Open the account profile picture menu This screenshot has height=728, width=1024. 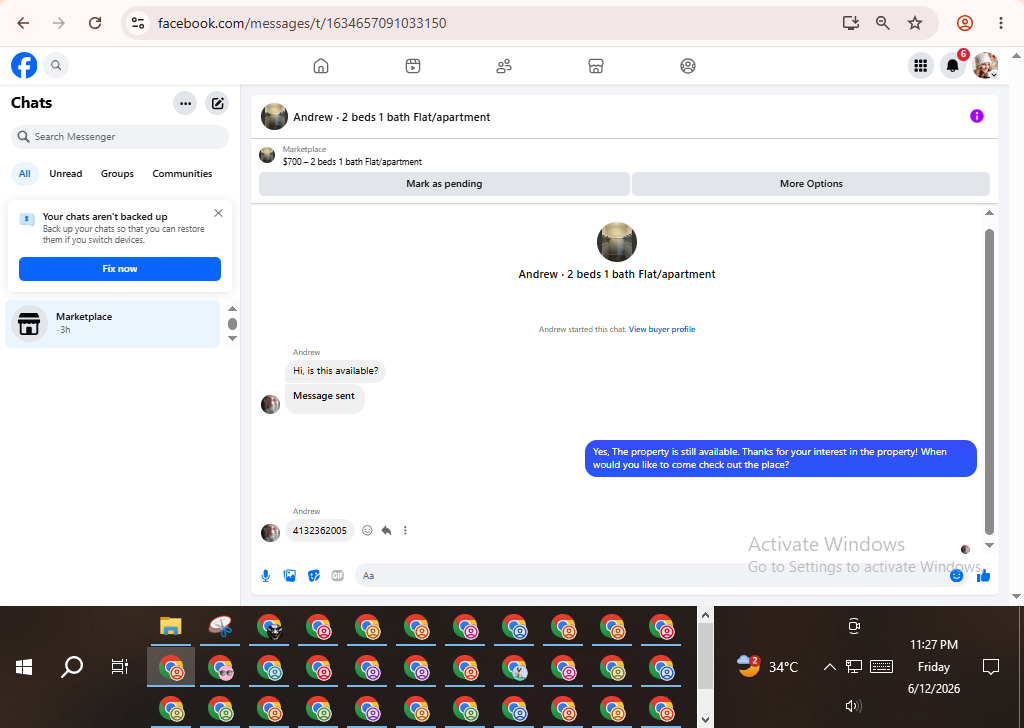985,65
